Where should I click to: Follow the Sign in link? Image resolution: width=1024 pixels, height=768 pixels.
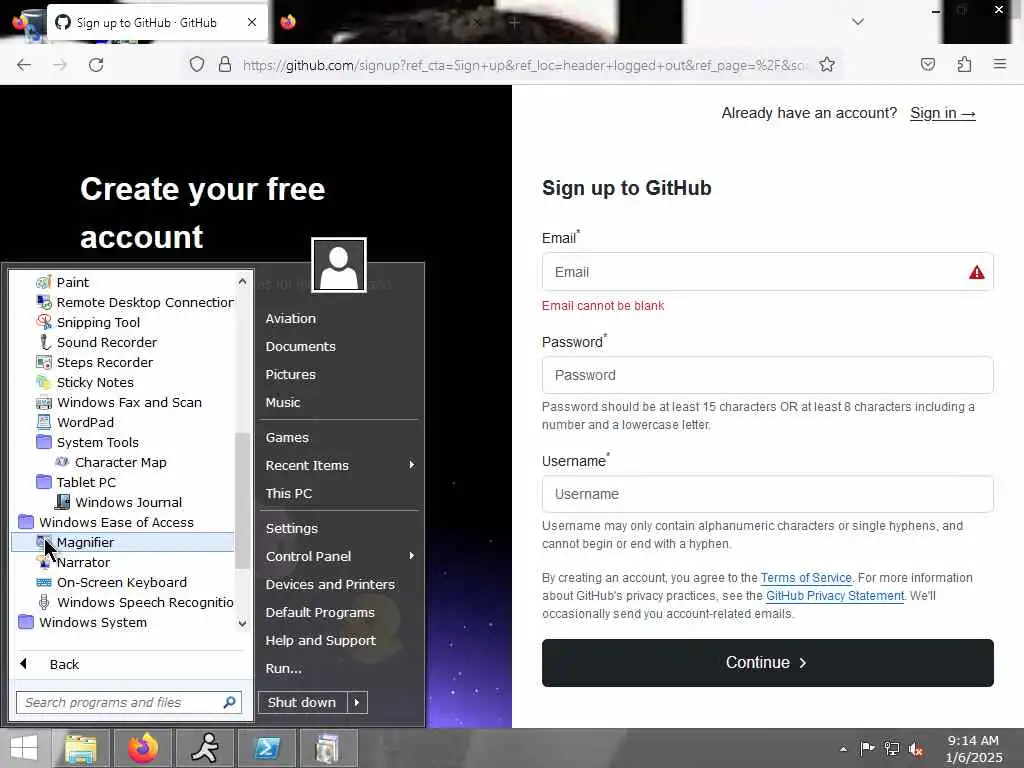[942, 113]
